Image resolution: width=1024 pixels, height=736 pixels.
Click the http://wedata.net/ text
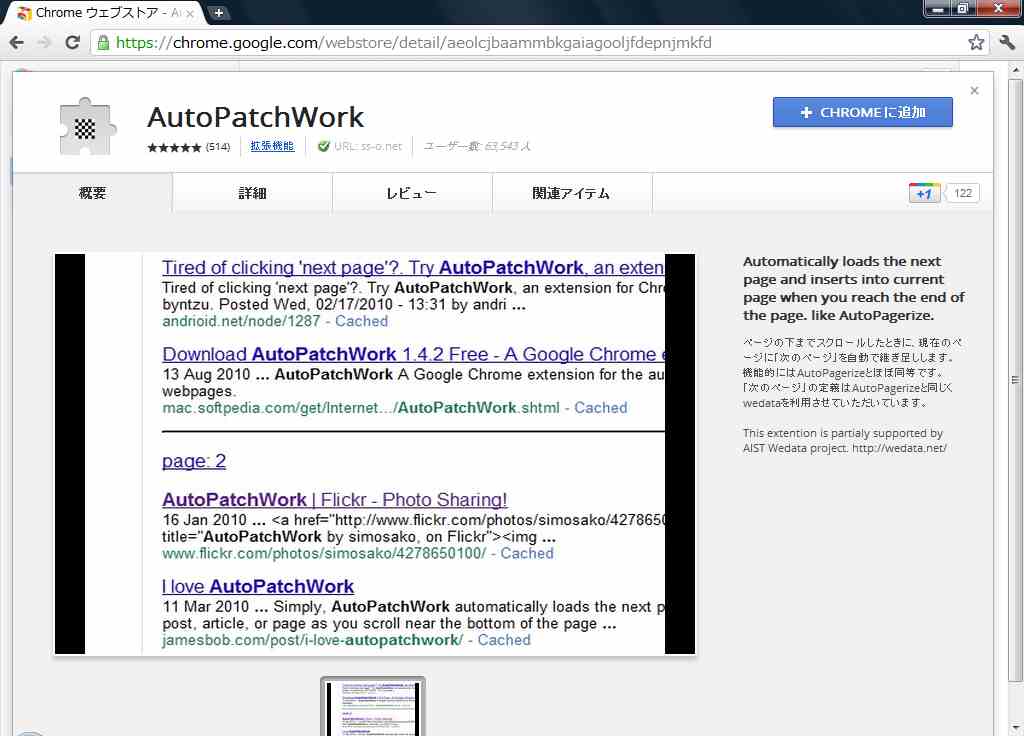[x=899, y=448]
